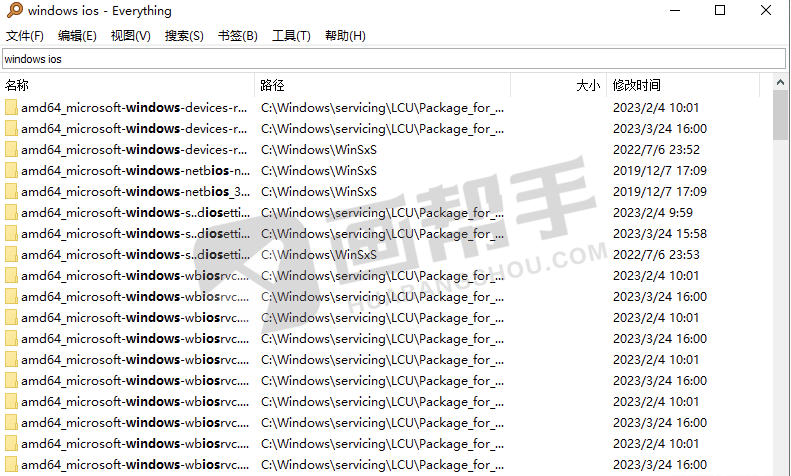Select the devices-r entry modified 2023/3/24 16:00
This screenshot has height=476, width=791.
(x=134, y=129)
